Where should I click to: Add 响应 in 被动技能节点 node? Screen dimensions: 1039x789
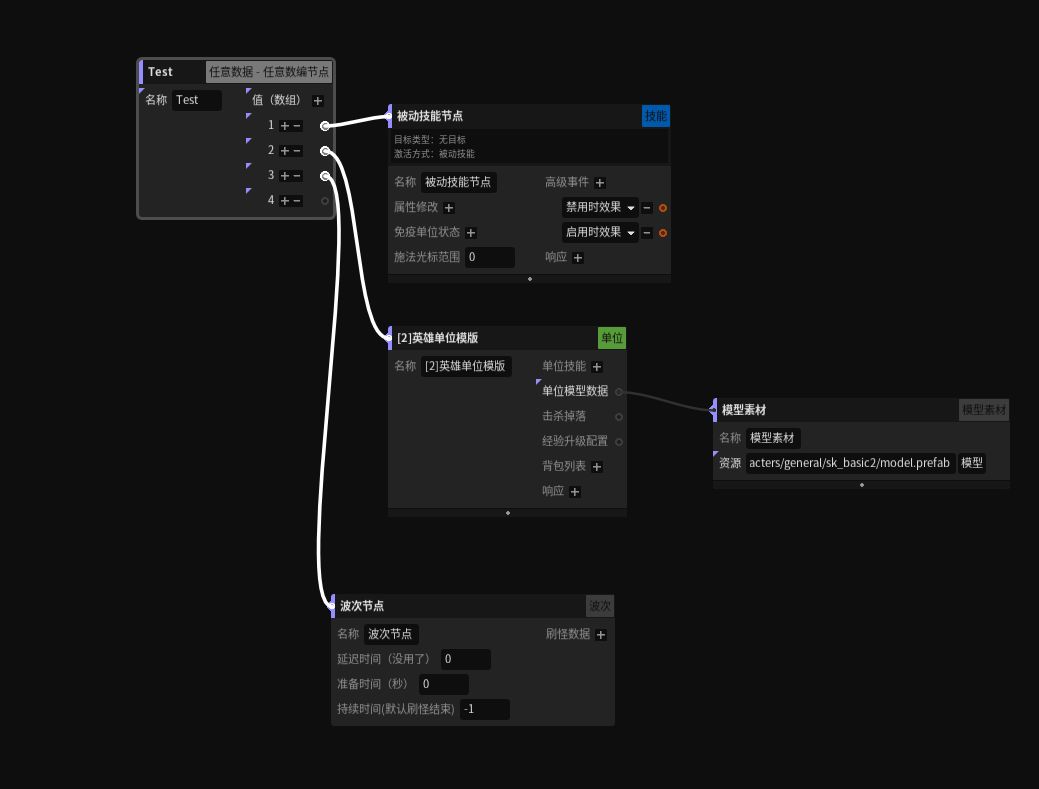click(x=578, y=258)
